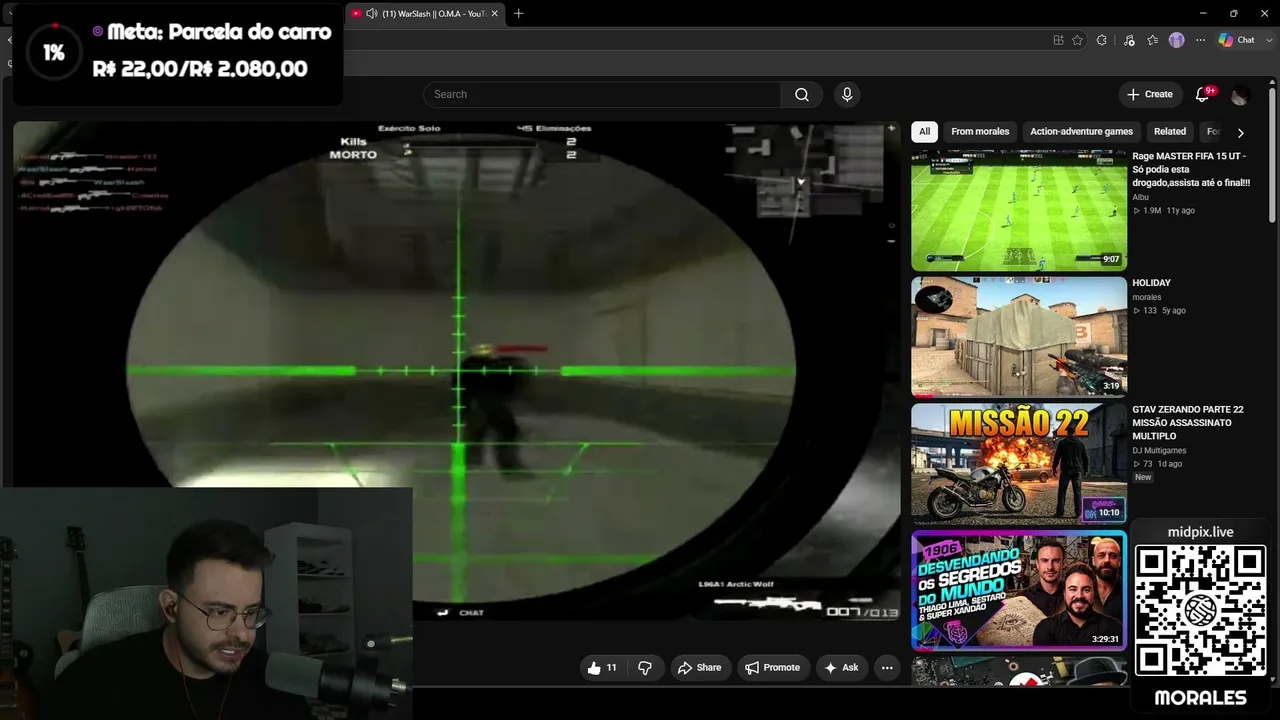Image resolution: width=1280 pixels, height=720 pixels.
Task: Open the browser favorites list icon
Action: (x=1153, y=40)
